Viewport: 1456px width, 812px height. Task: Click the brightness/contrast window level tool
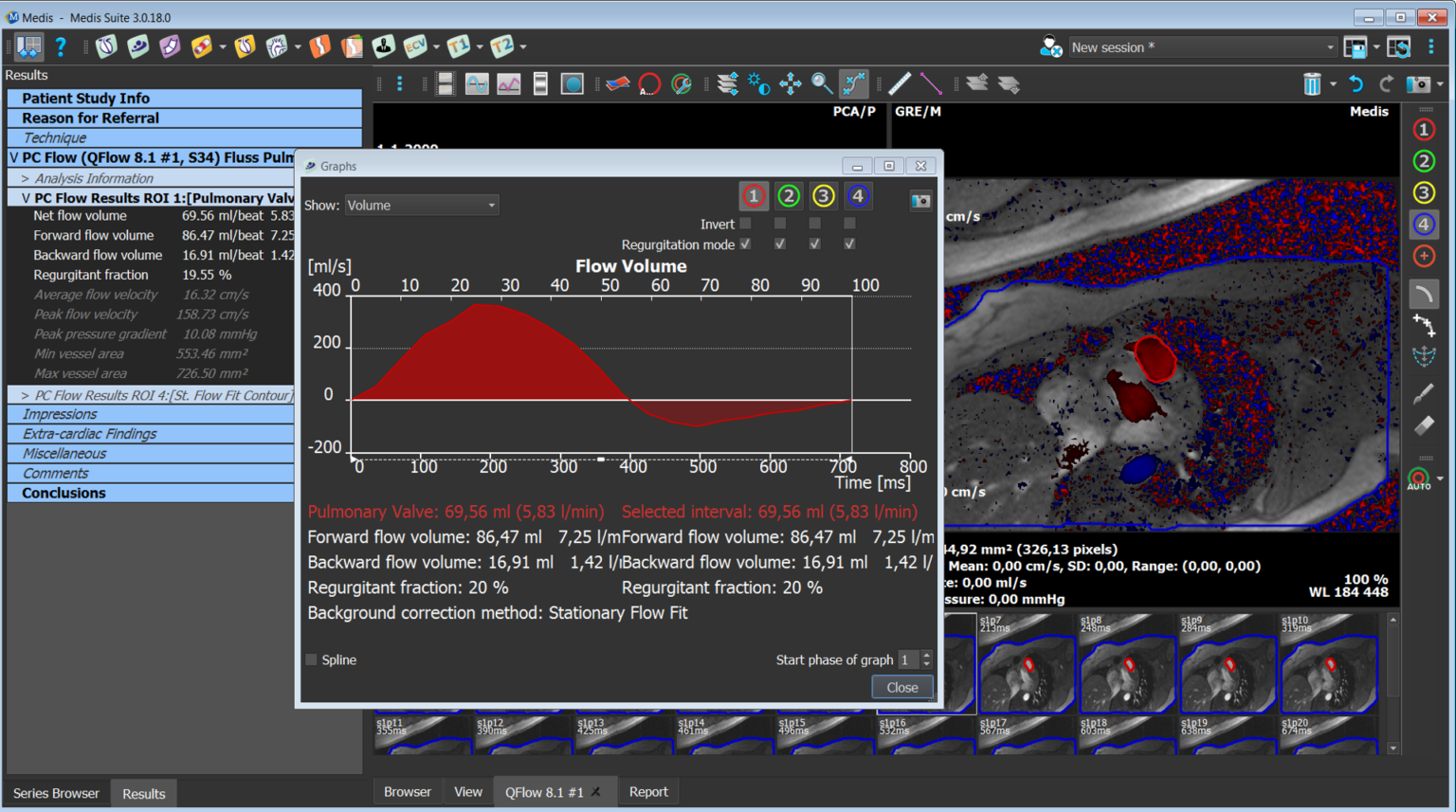[758, 84]
